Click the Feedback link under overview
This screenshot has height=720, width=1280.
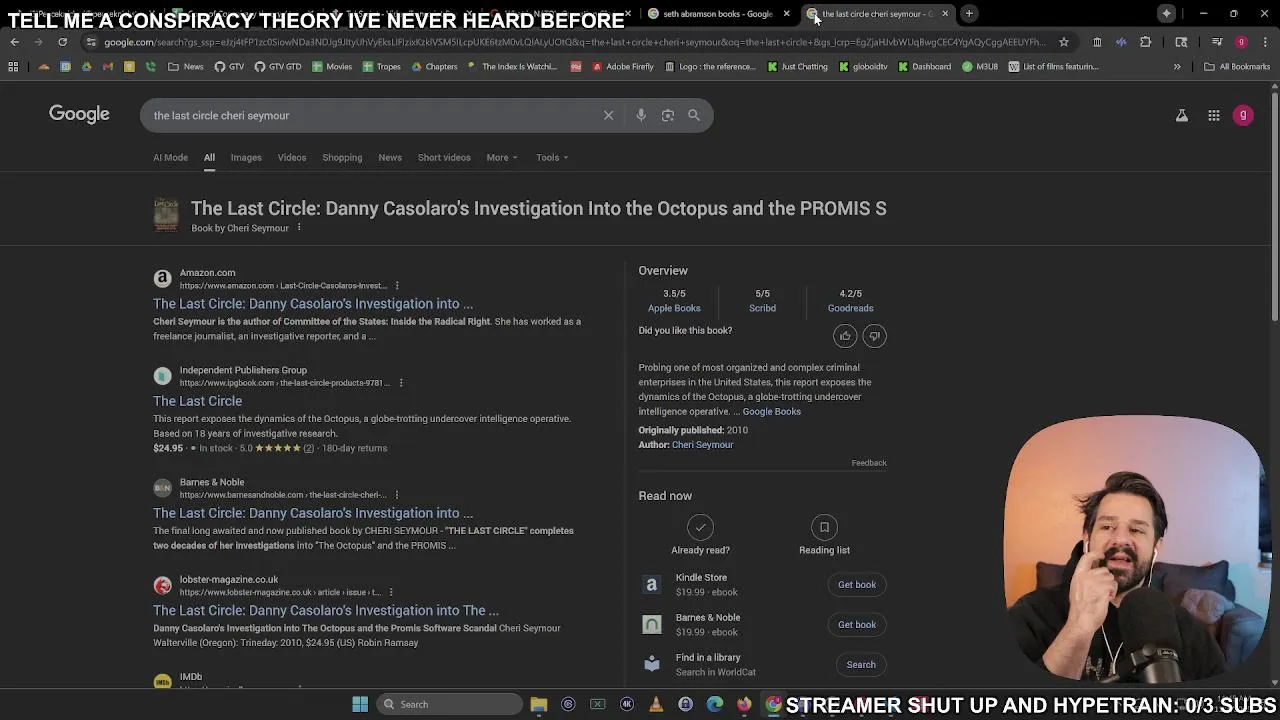869,463
